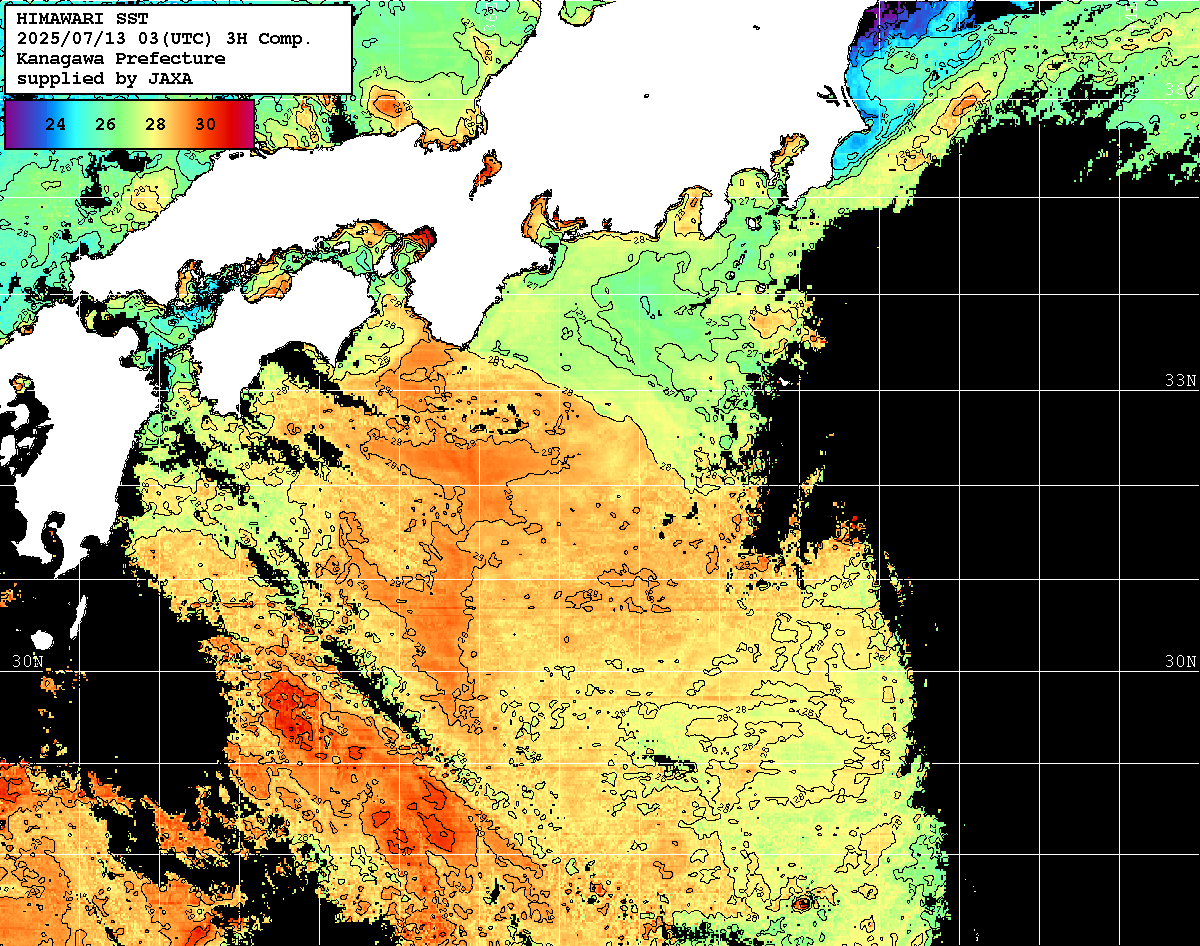
Task: Click the 30N label at the left edge
Action: tap(28, 662)
